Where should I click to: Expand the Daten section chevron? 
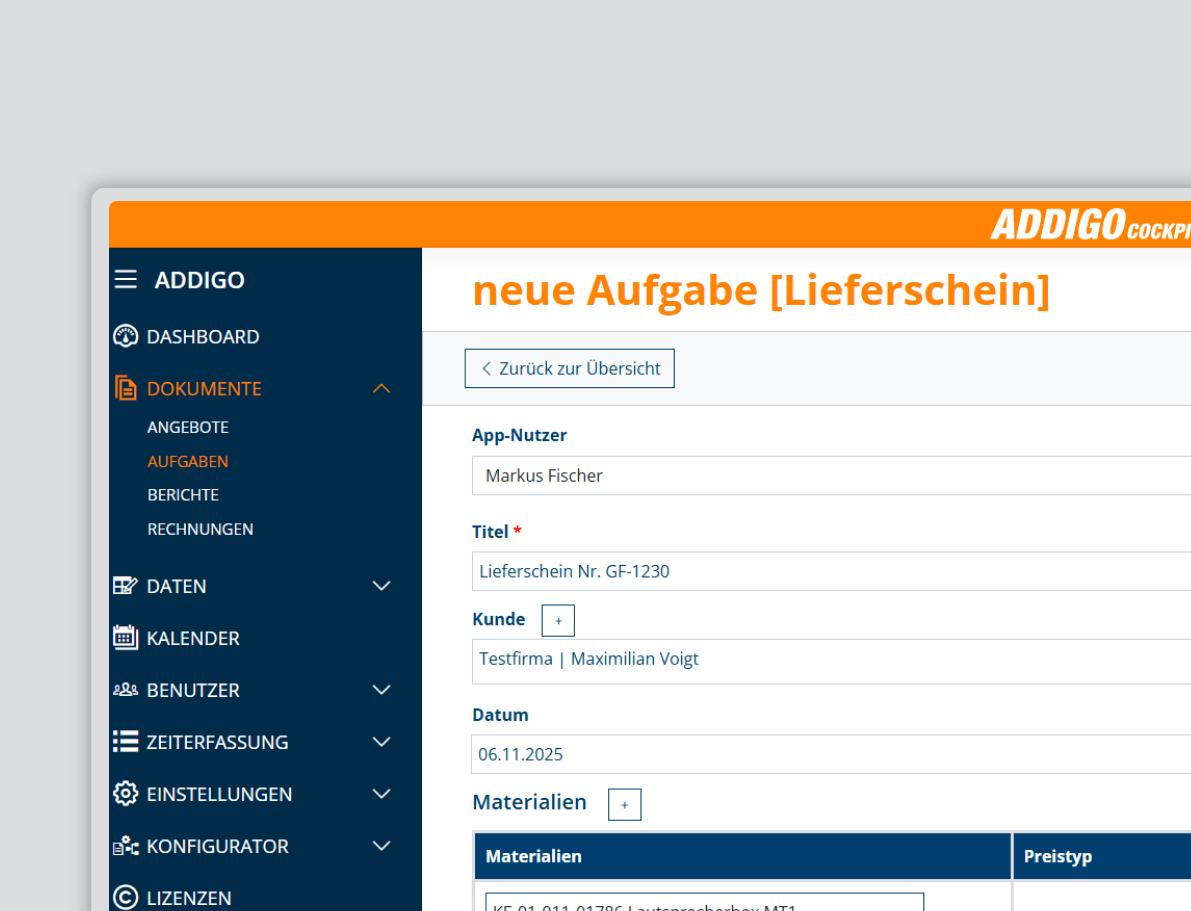tap(381, 586)
